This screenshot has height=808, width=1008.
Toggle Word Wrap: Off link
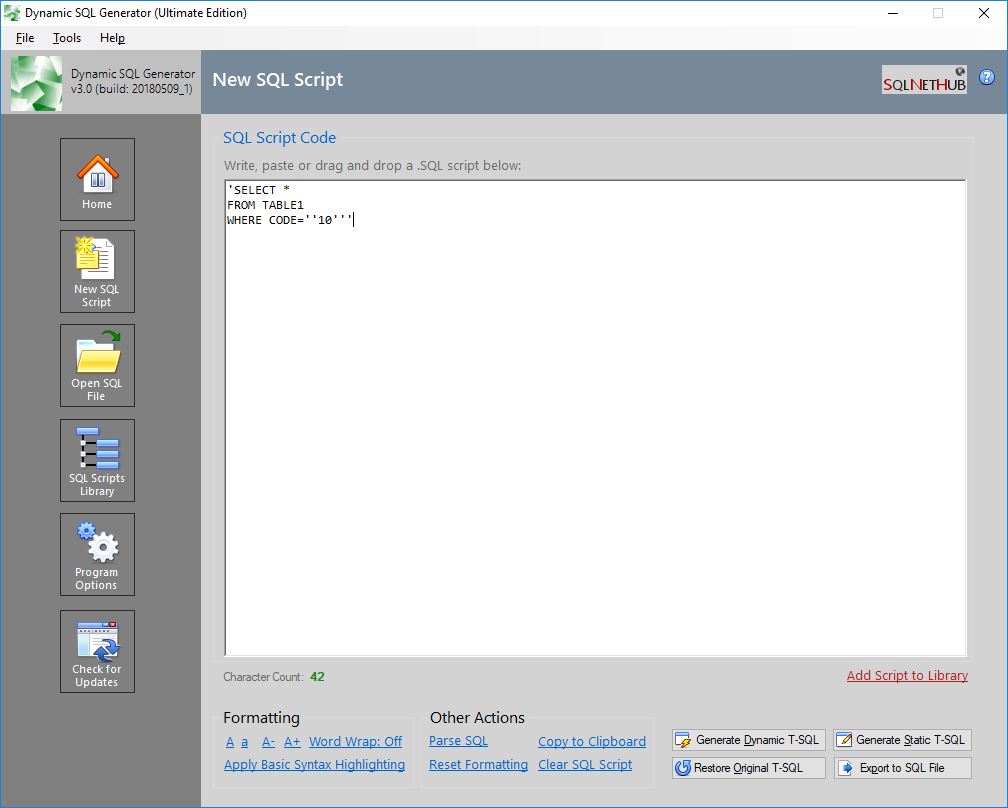[x=356, y=742]
